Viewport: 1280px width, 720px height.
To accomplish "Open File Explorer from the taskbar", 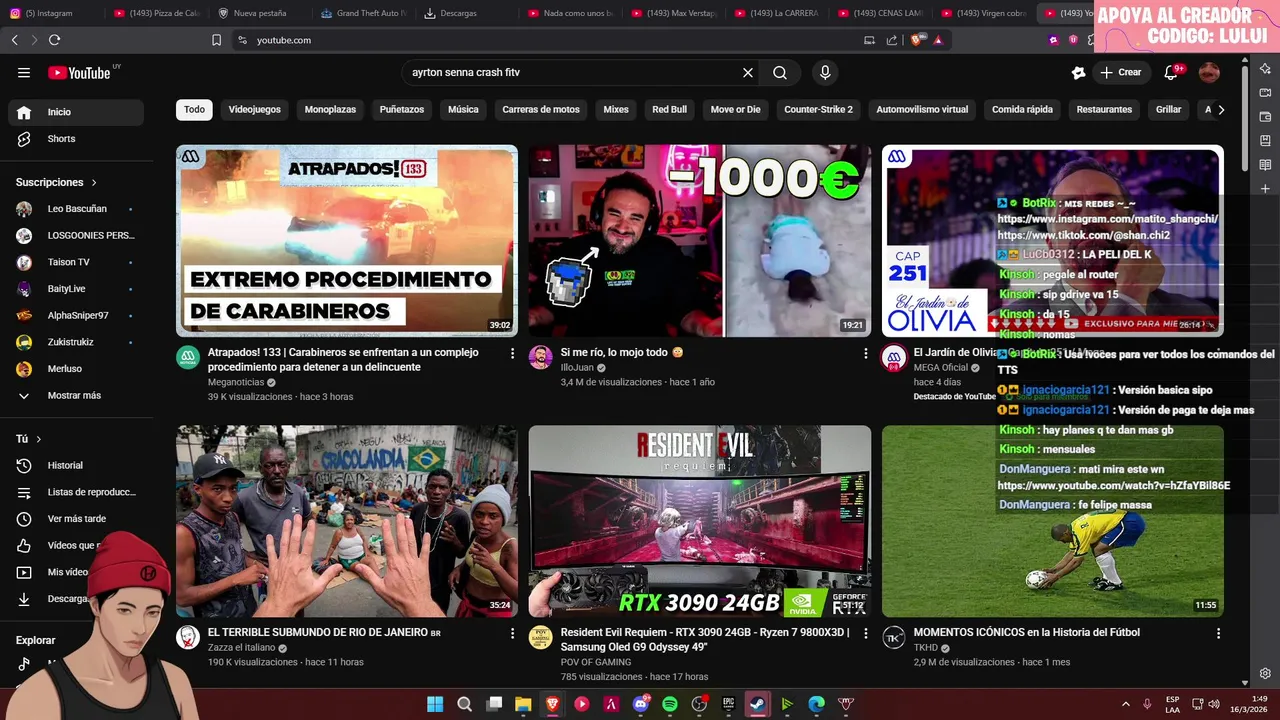I will click(x=523, y=704).
